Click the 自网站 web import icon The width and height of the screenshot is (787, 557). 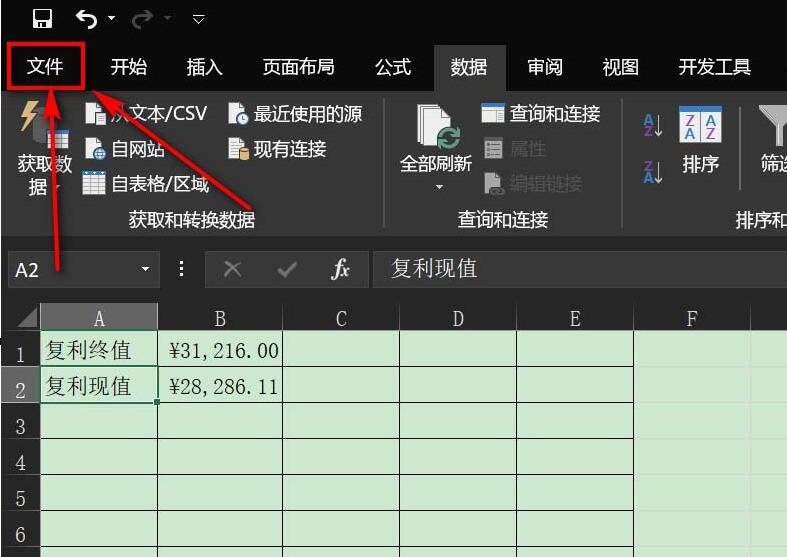[x=95, y=149]
